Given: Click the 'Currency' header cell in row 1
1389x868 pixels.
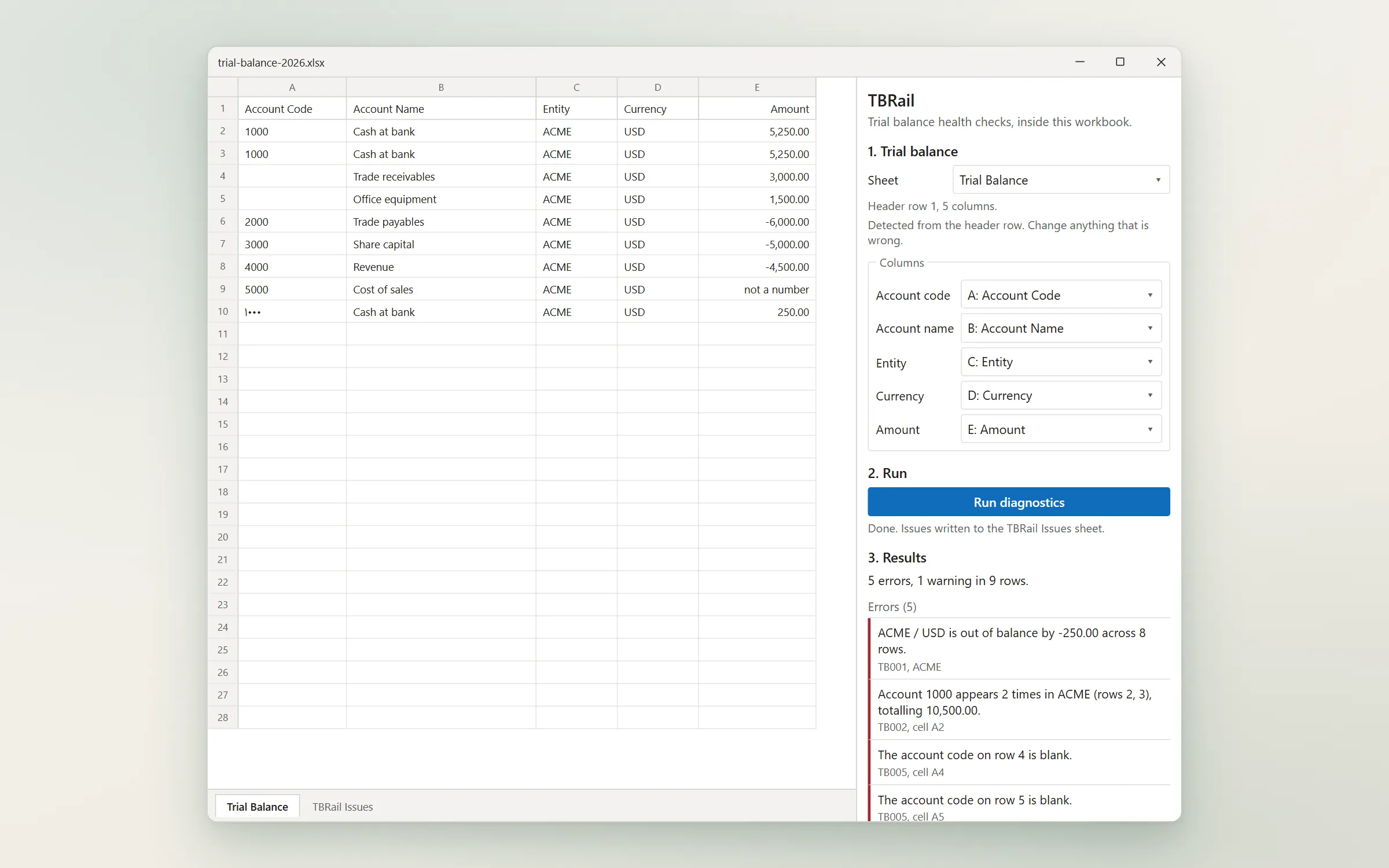Looking at the screenshot, I should point(657,109).
